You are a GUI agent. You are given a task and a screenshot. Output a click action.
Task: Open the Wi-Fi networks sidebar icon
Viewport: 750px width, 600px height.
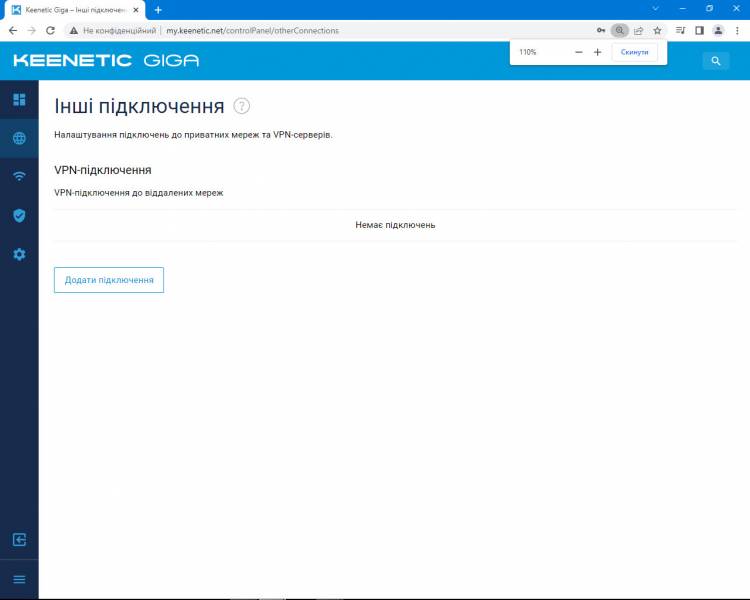click(19, 177)
